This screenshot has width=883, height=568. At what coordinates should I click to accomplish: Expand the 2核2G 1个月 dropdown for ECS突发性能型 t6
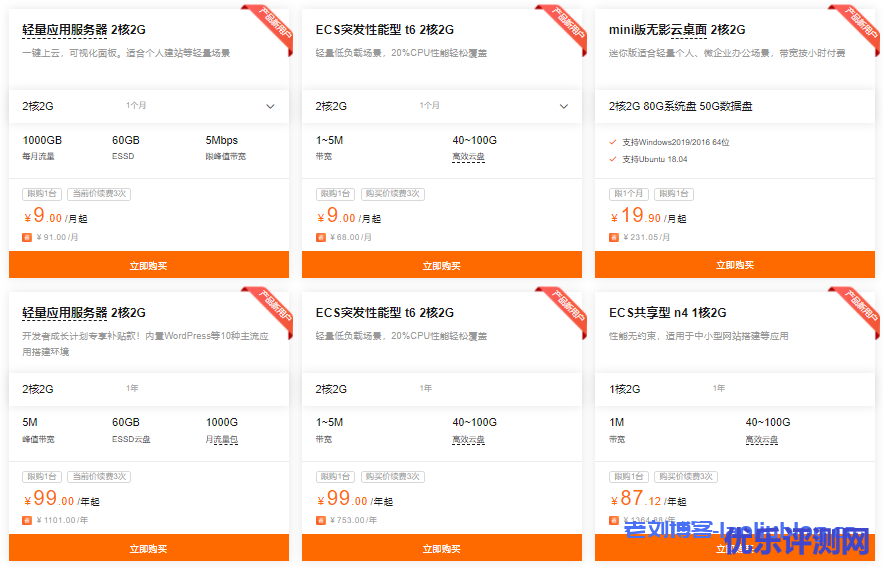tap(563, 106)
